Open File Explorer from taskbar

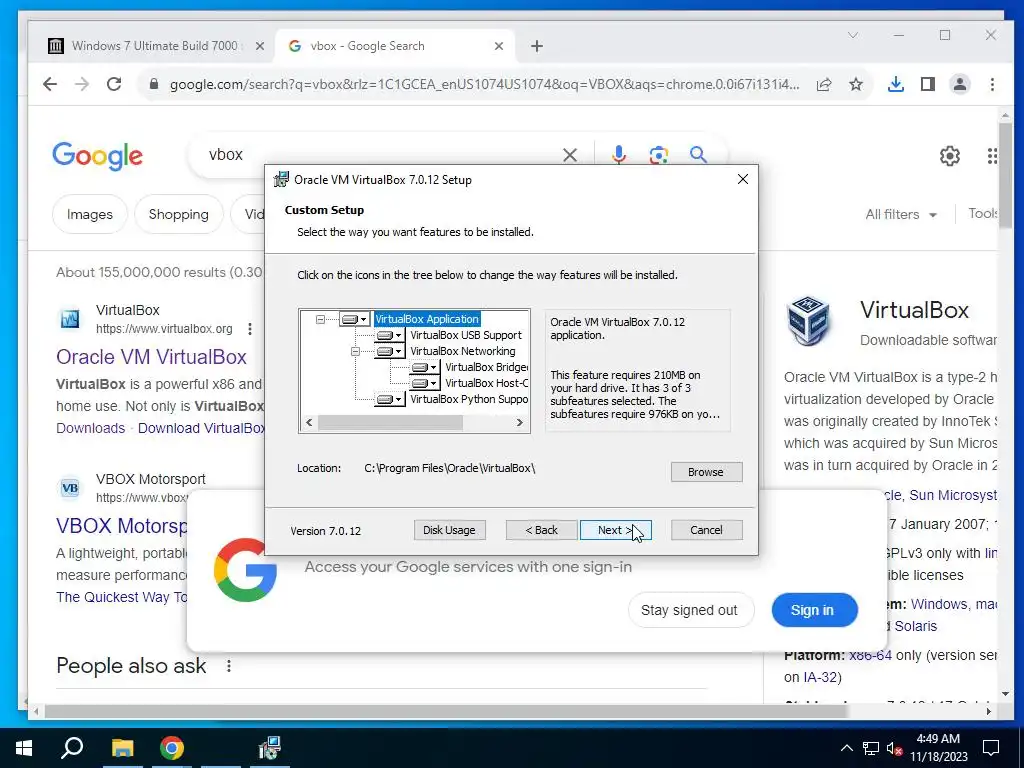tap(122, 748)
